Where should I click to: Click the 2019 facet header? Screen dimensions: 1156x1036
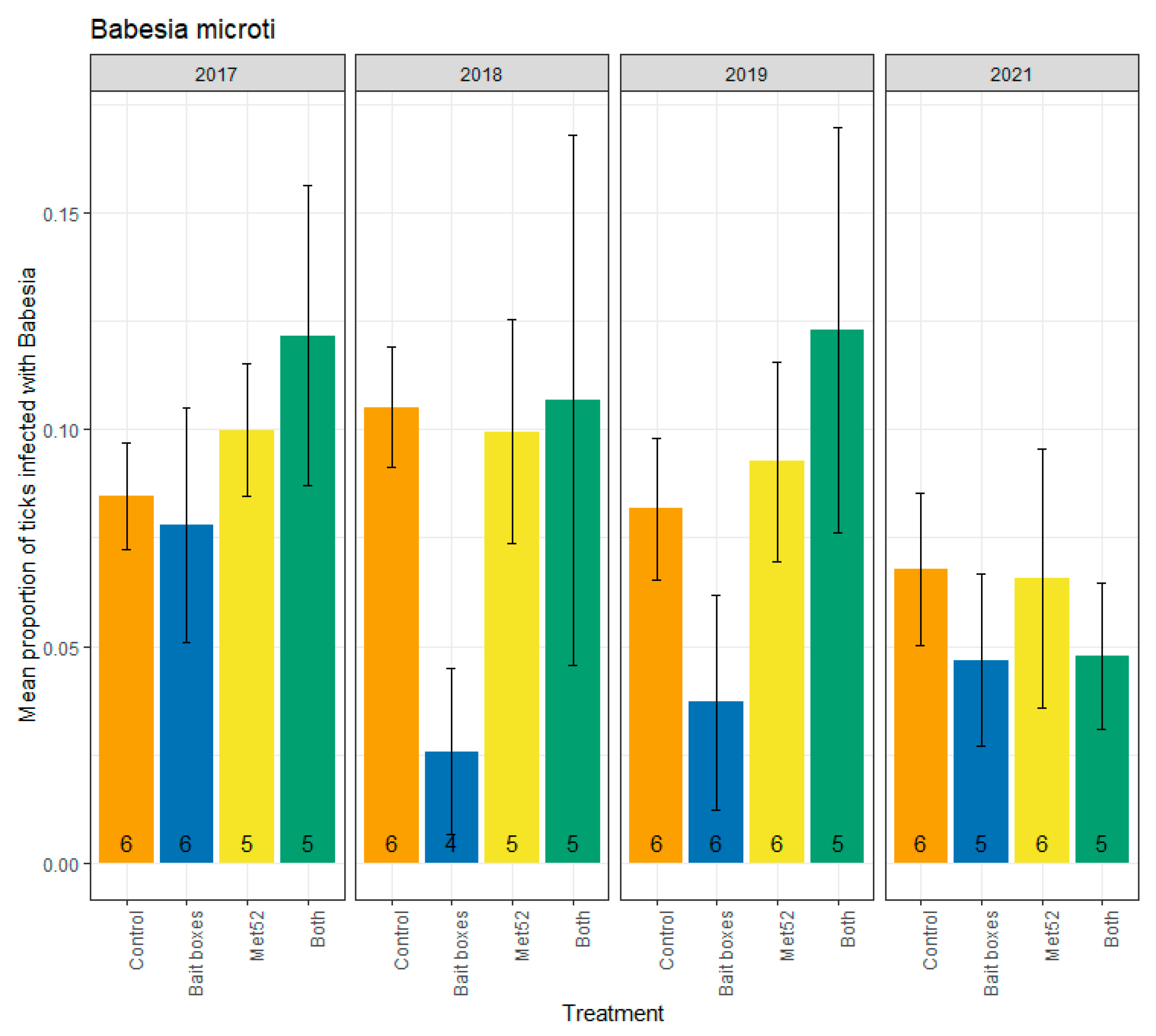tap(746, 74)
